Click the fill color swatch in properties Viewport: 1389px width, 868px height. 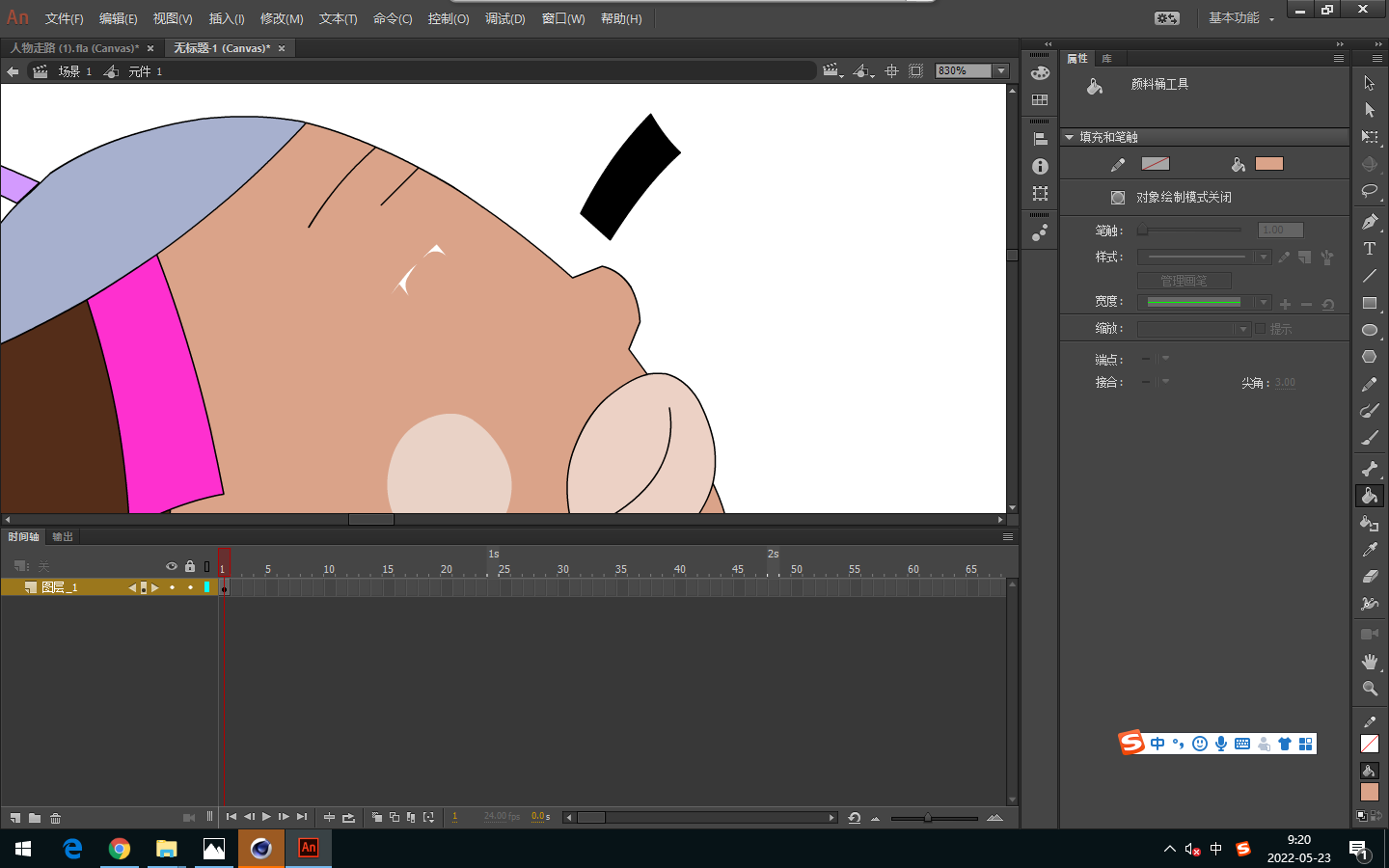click(1269, 164)
